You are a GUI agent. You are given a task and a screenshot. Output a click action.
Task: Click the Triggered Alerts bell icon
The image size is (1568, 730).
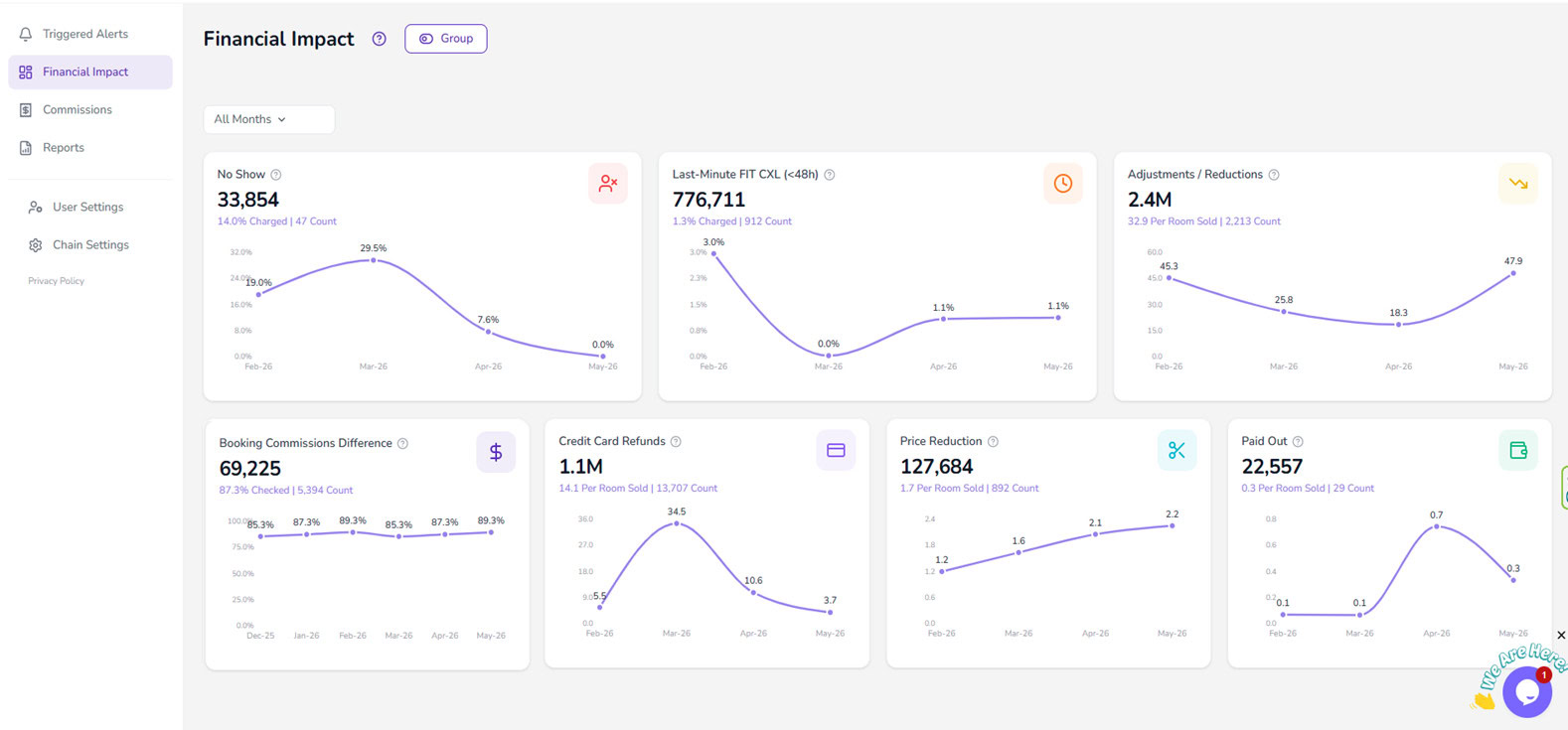[26, 34]
